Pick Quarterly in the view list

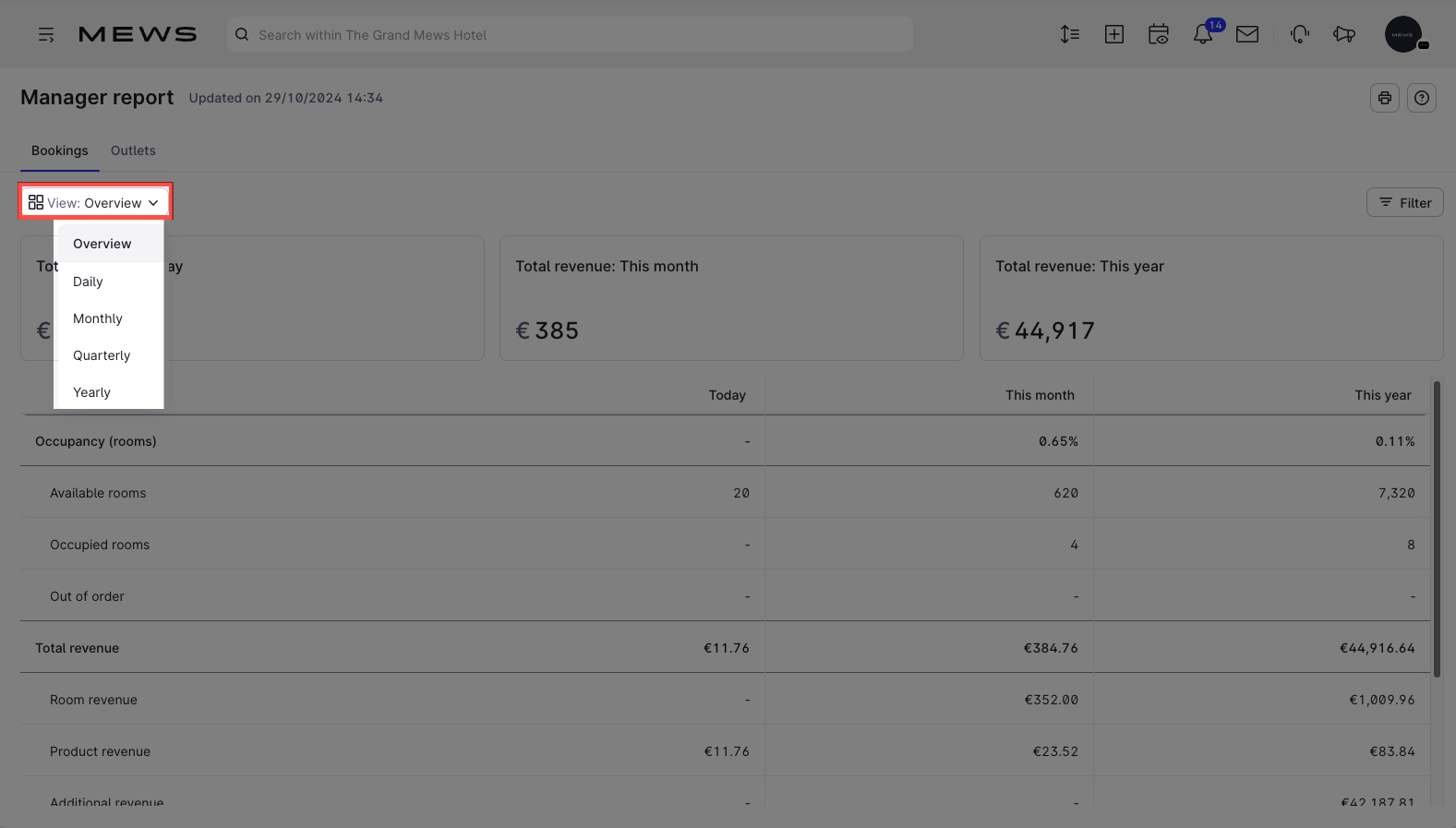(x=102, y=355)
